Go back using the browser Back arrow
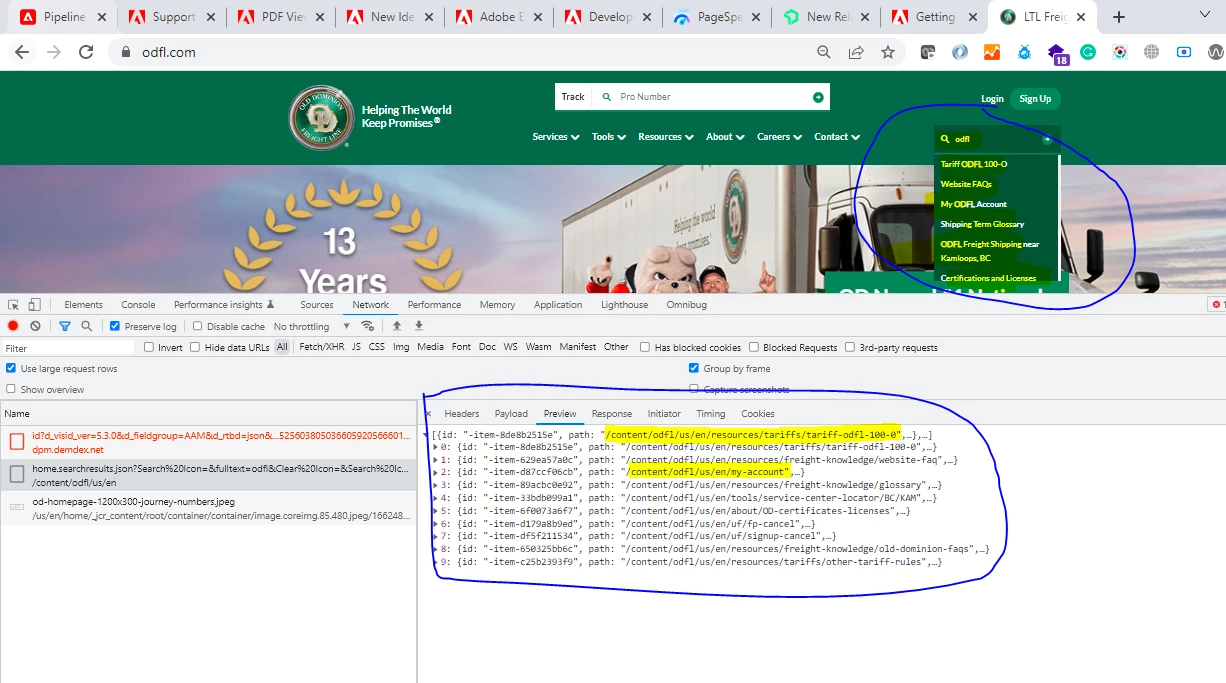The width and height of the screenshot is (1226, 683). 22,52
